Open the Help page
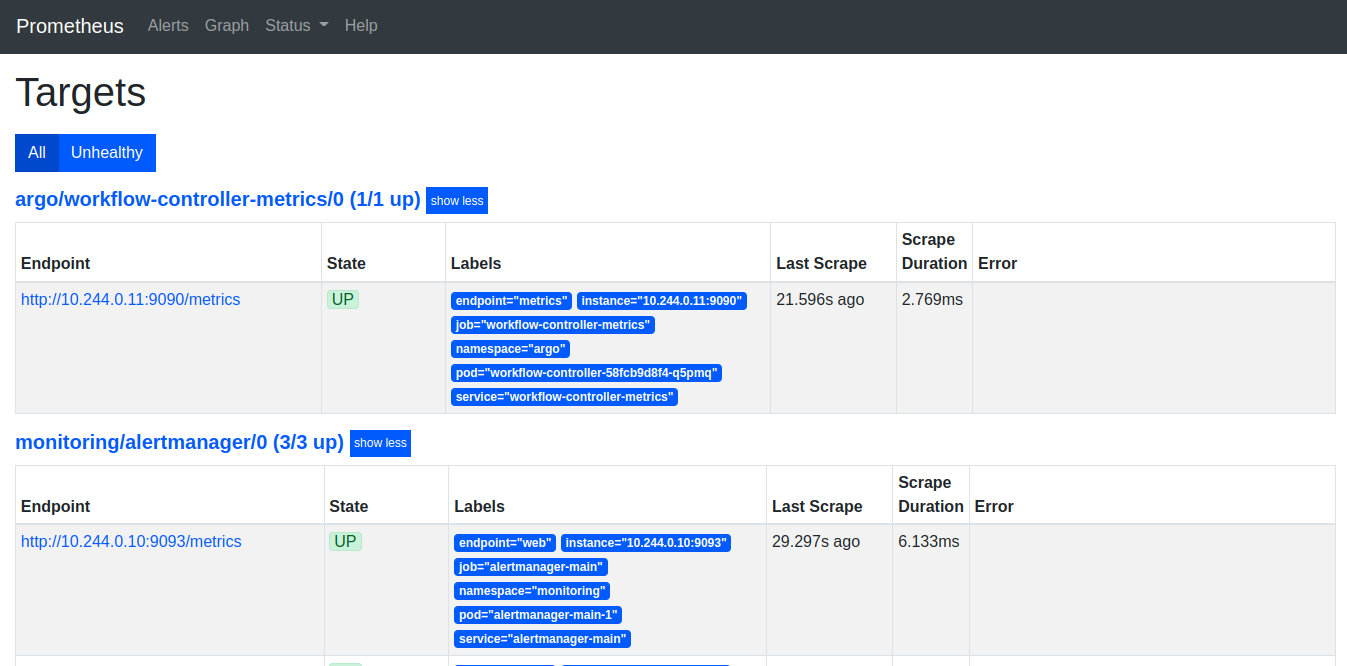Image resolution: width=1347 pixels, height=666 pixels. (361, 26)
